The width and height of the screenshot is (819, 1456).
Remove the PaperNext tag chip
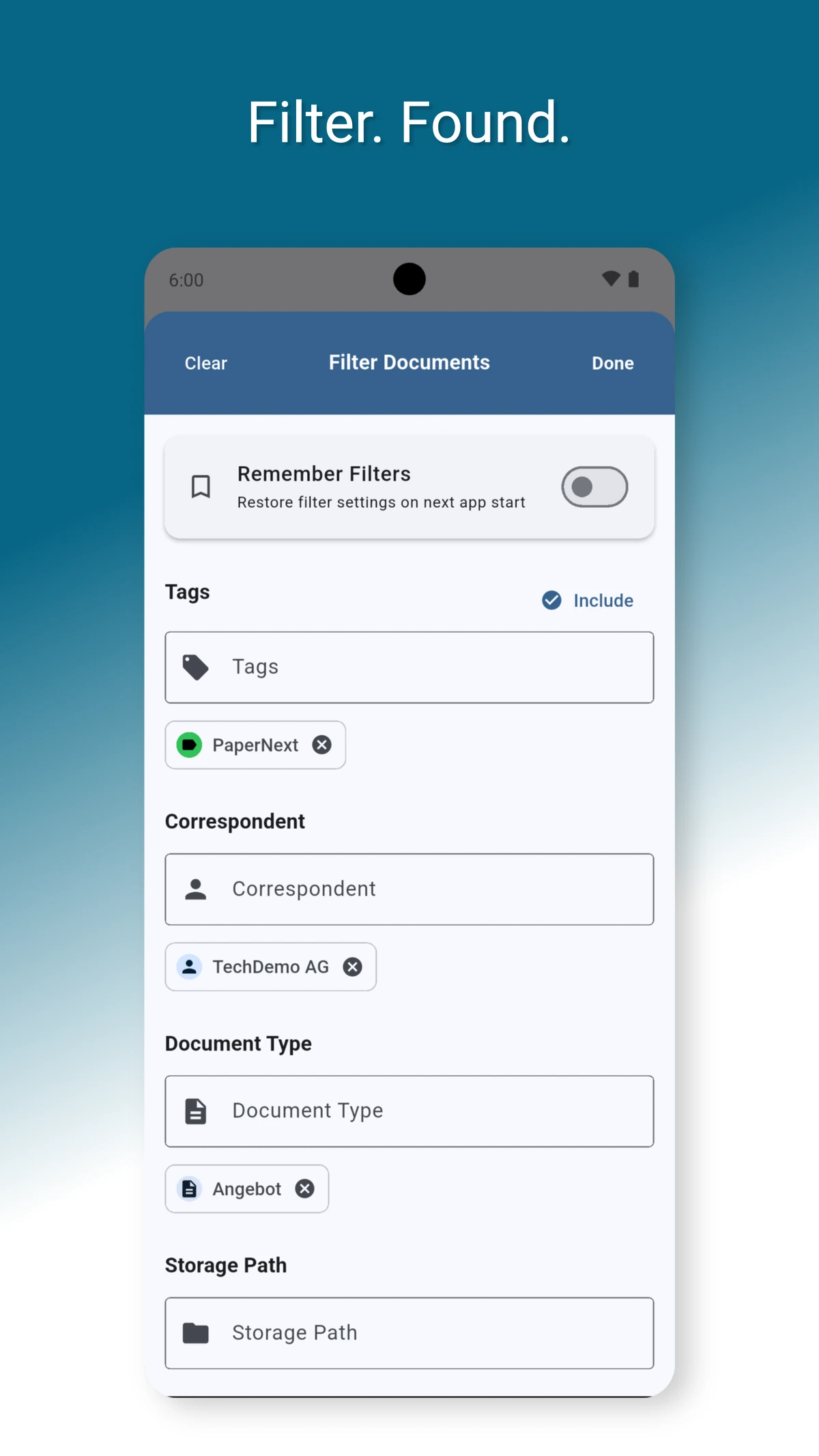point(322,745)
